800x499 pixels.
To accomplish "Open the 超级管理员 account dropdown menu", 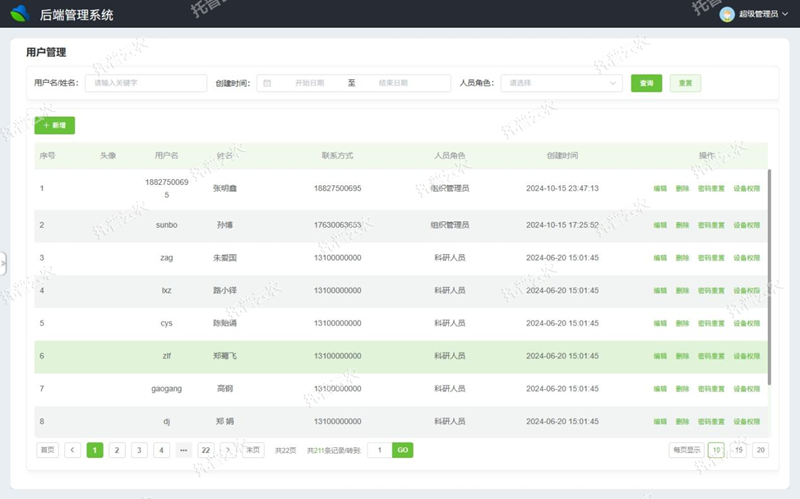I will tap(762, 14).
